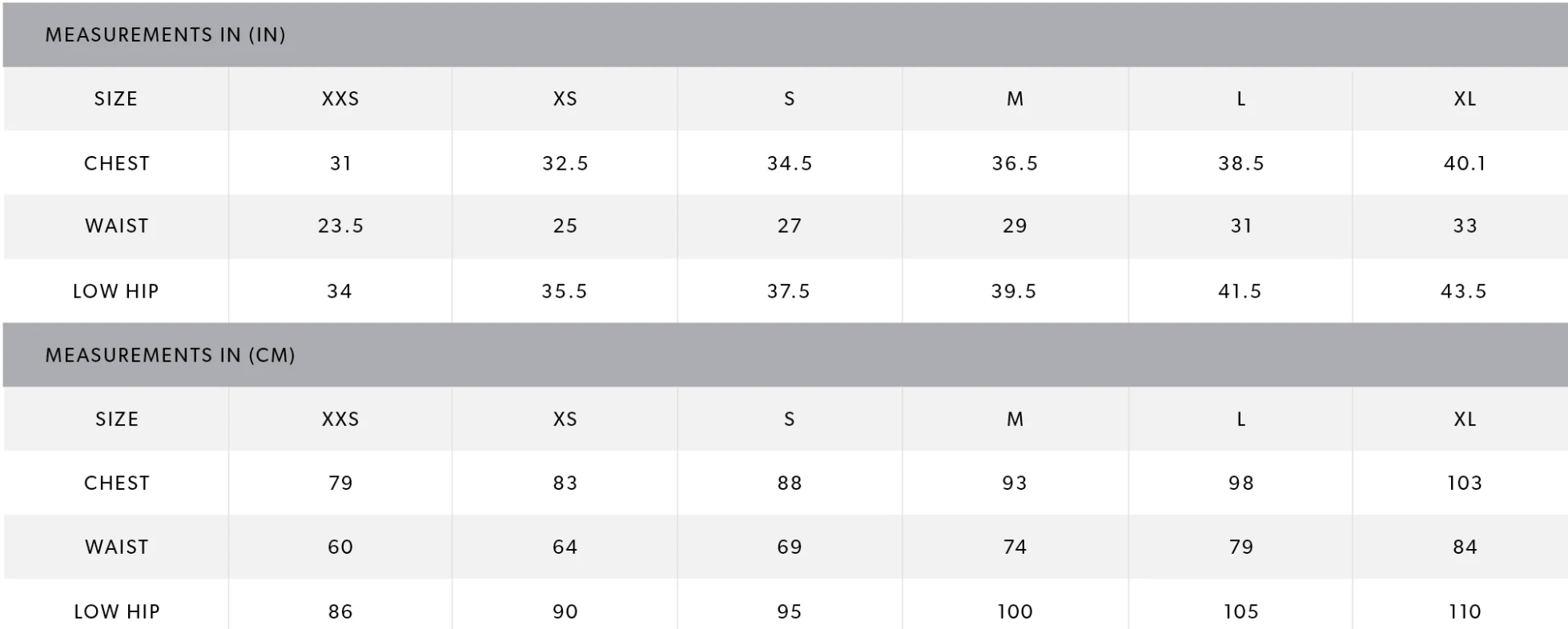1568x629 pixels.
Task: Click waist value 23.5 for XXS
Action: point(340,226)
